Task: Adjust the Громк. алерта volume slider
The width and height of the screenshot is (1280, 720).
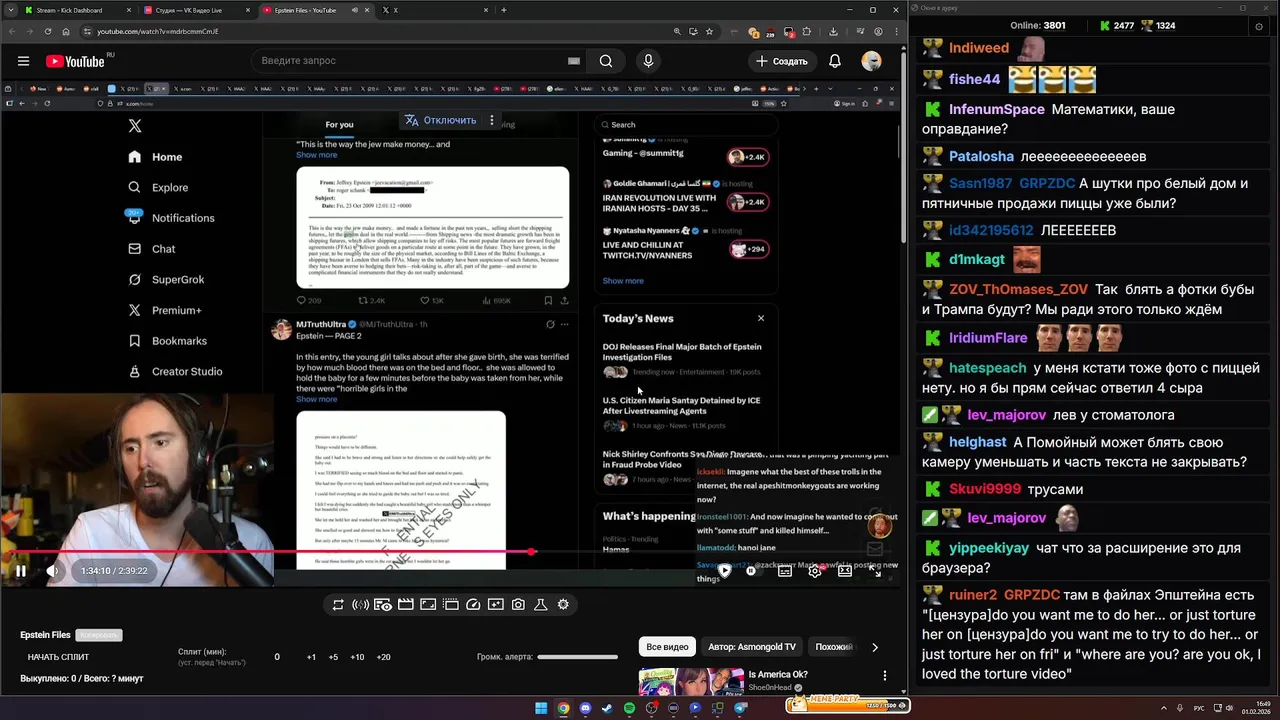Action: [577, 657]
